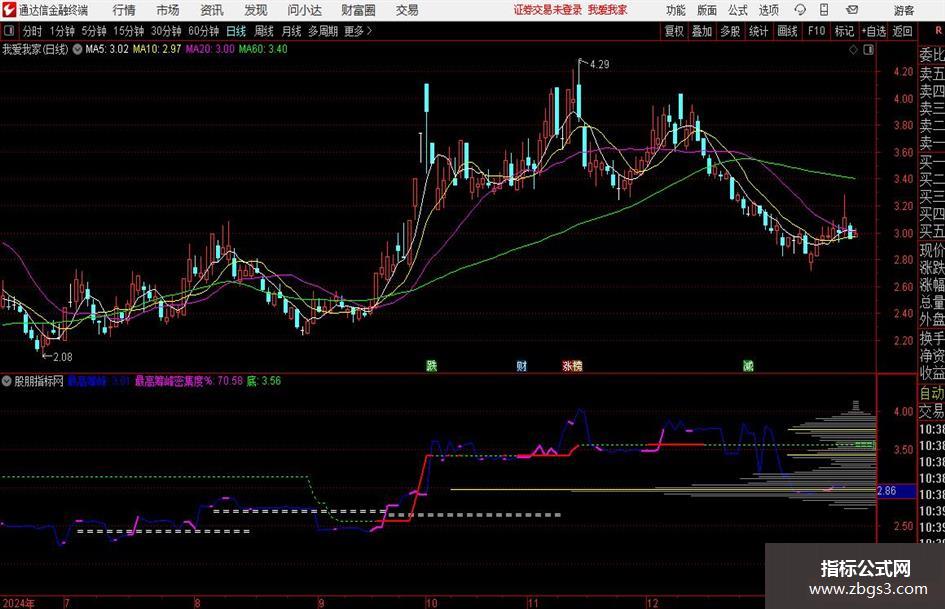Screen dimensions: 945x609
Task: Open the 问小达 menu
Action: point(304,10)
